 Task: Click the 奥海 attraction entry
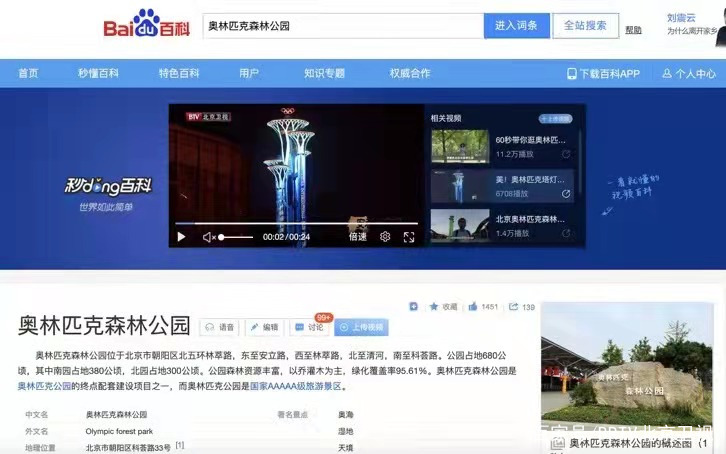[x=345, y=415]
